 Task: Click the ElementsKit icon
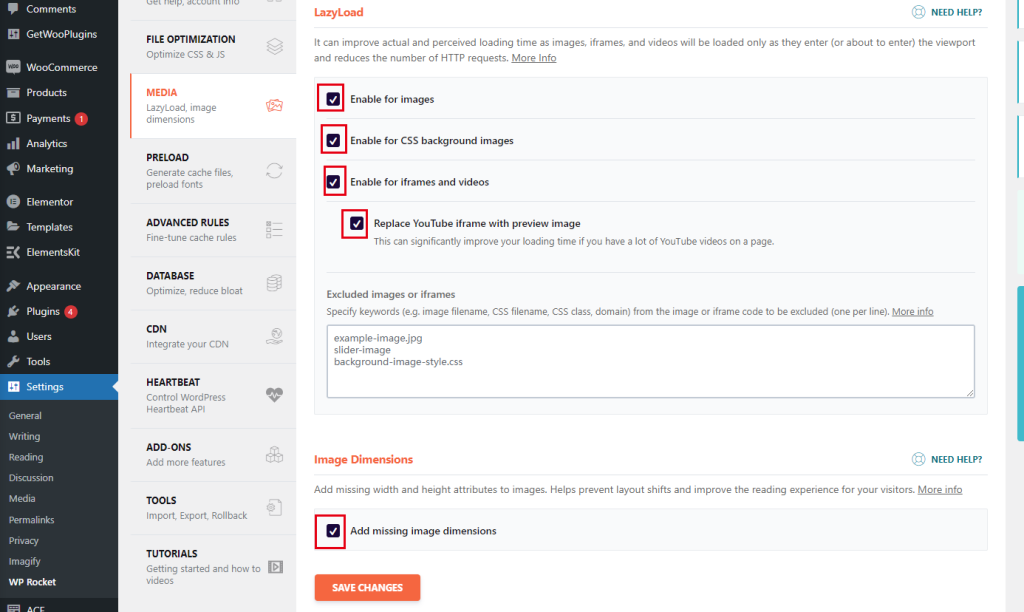click(x=13, y=252)
